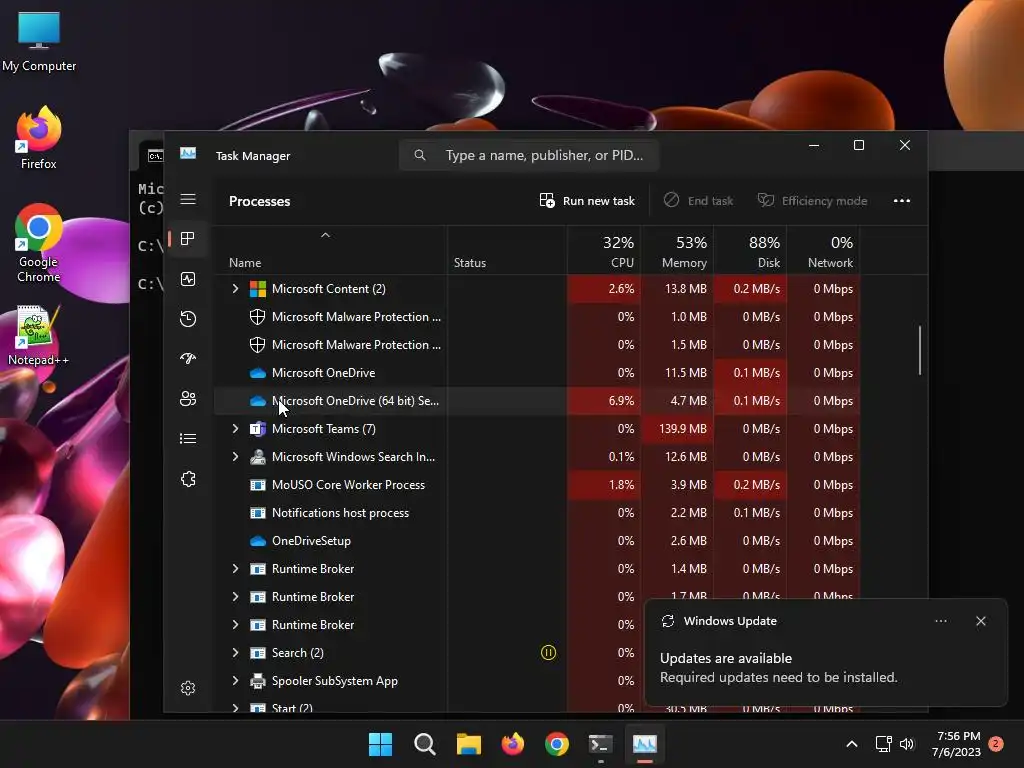Viewport: 1024px width, 768px height.
Task: Sort processes by Disk column
Action: click(750, 252)
